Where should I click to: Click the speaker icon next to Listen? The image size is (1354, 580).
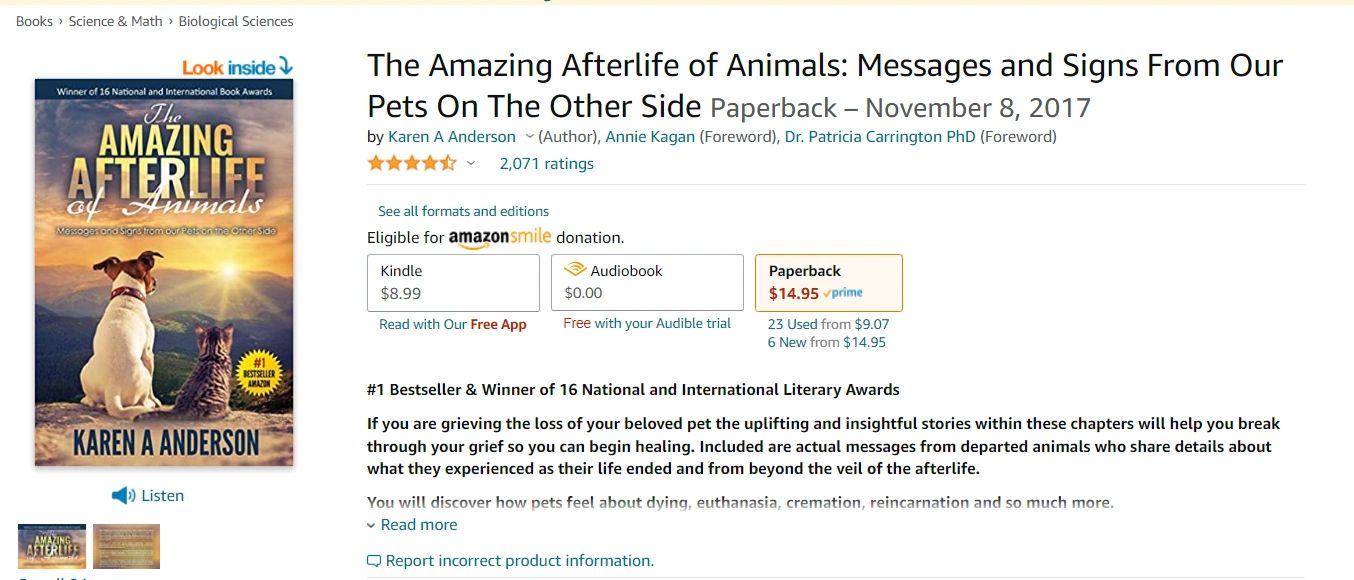[123, 496]
